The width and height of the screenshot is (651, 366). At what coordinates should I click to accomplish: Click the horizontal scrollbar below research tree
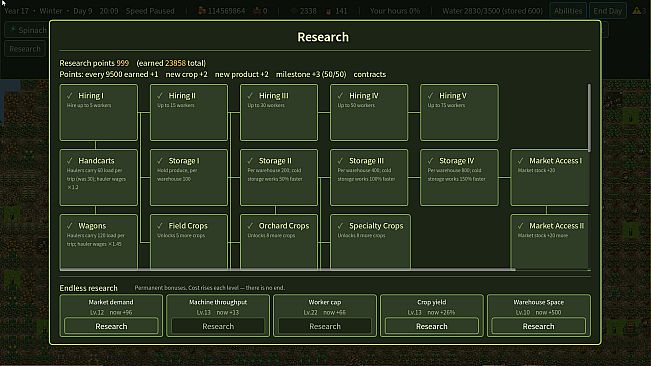[x=287, y=270]
